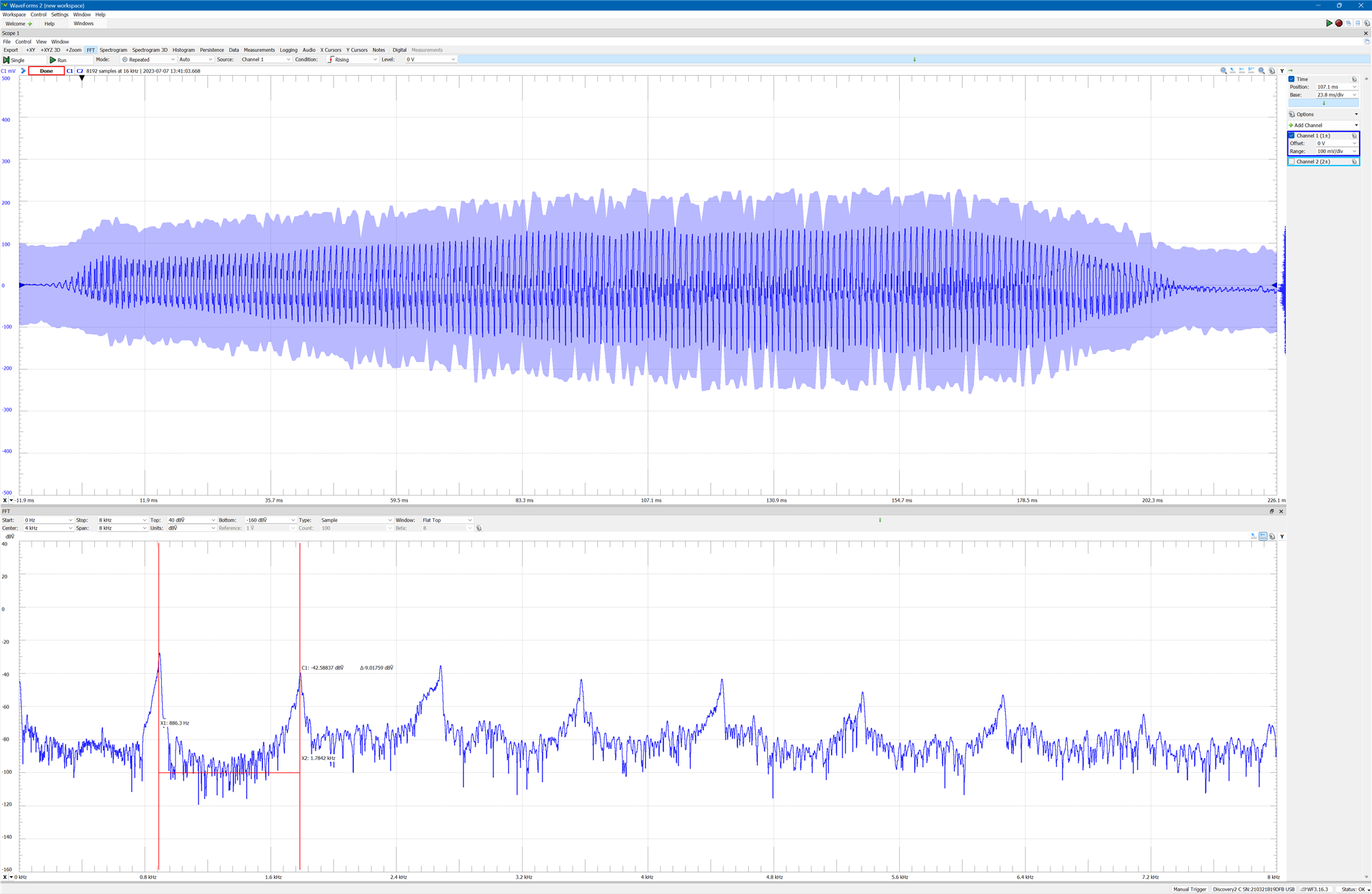This screenshot has width=1372, height=894.
Task: Toggle the FFT view button
Action: (90, 50)
